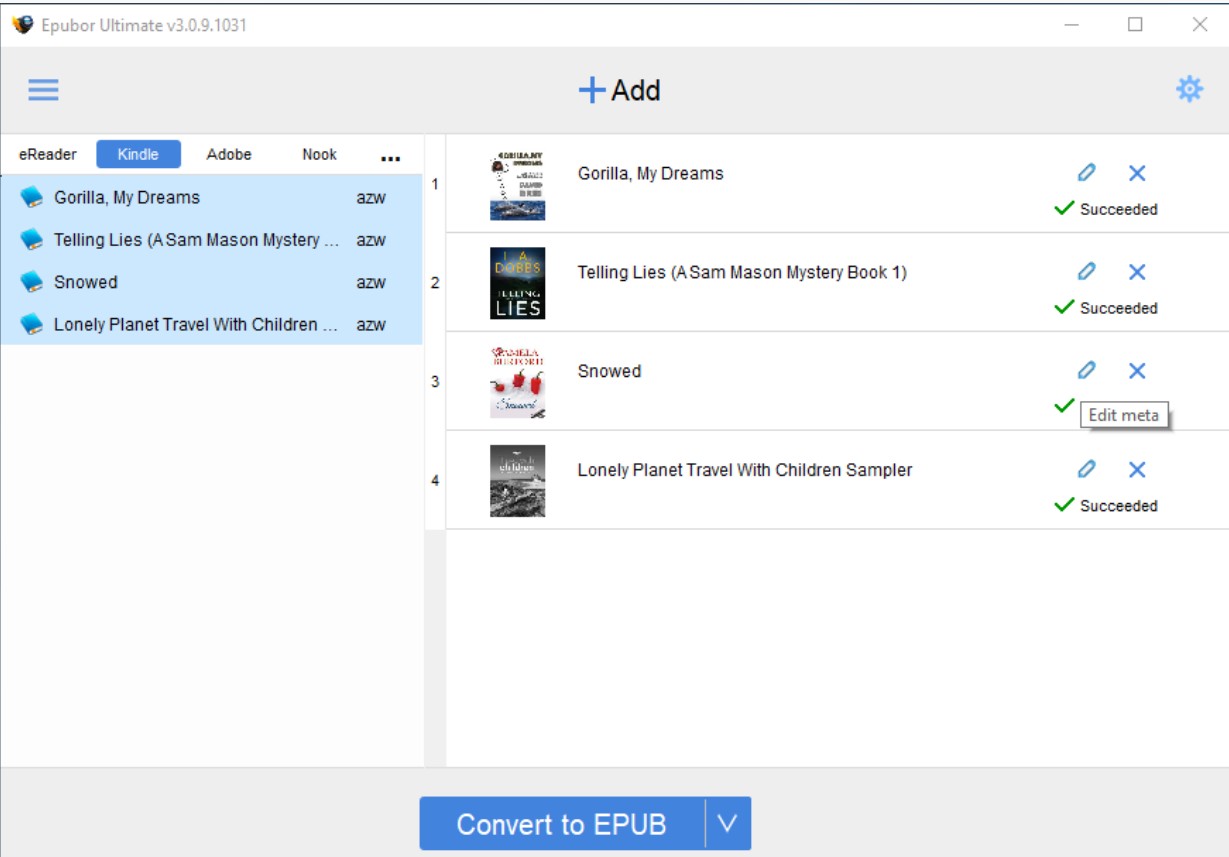Edit metadata for Gorilla, My Dreams
Image resolution: width=1229 pixels, height=857 pixels.
coord(1087,173)
